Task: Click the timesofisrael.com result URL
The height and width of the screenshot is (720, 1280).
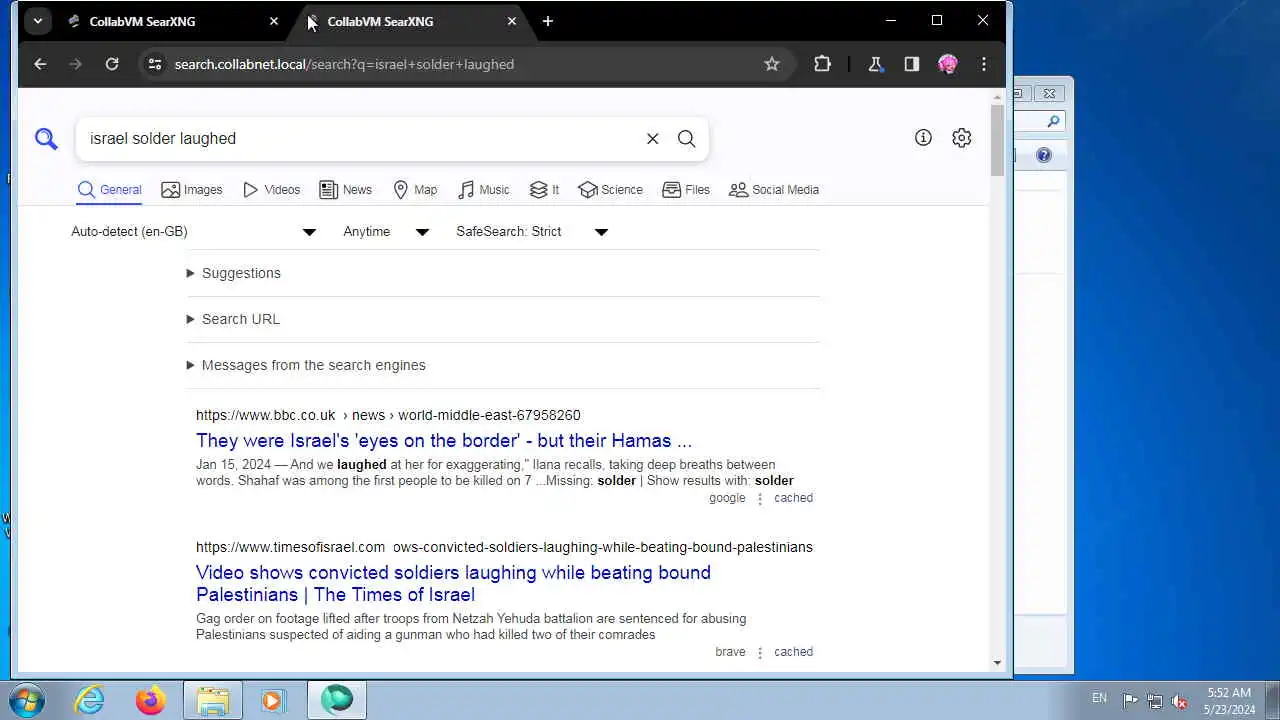Action: 504,547
